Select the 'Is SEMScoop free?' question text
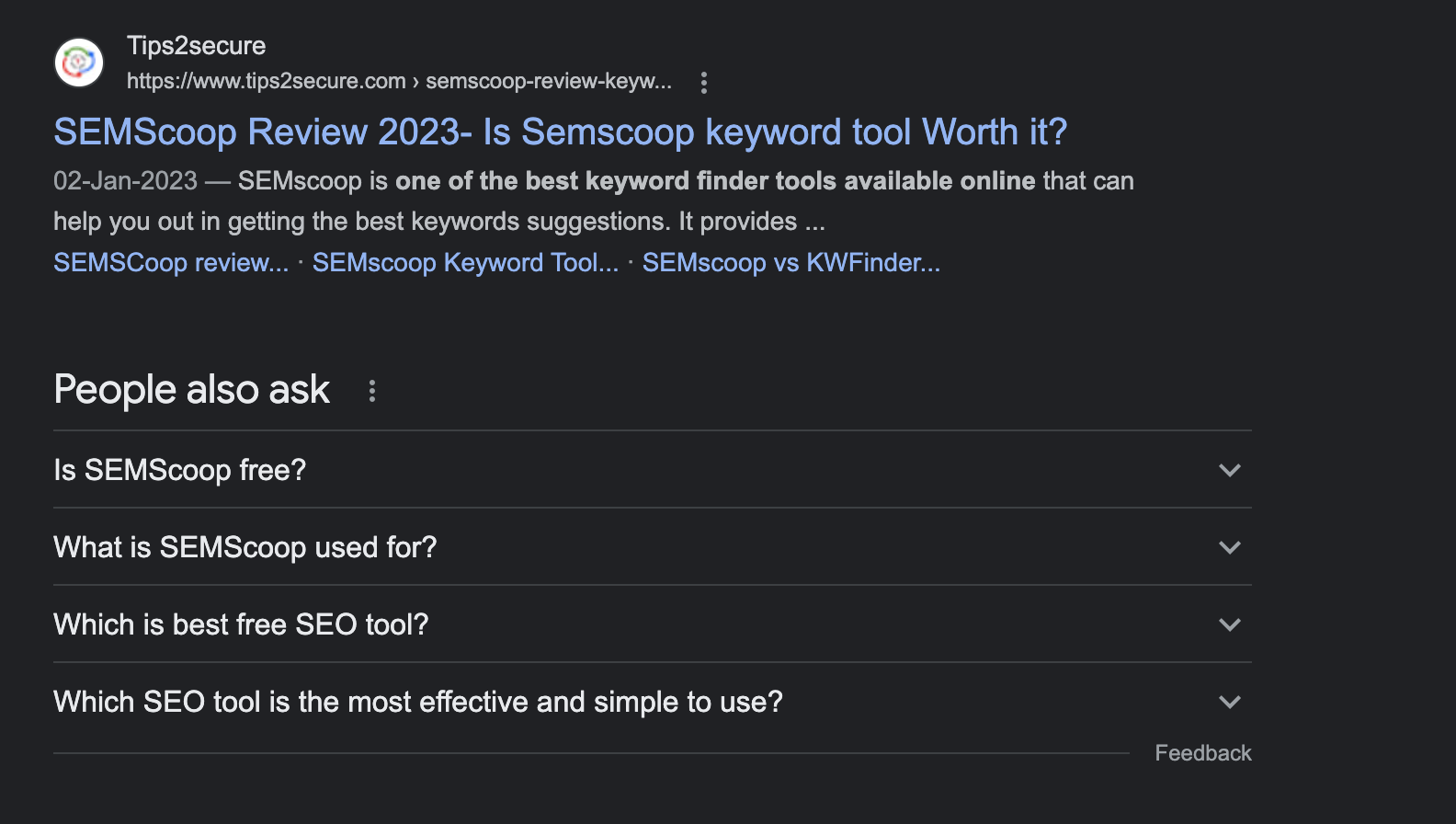 [x=180, y=470]
